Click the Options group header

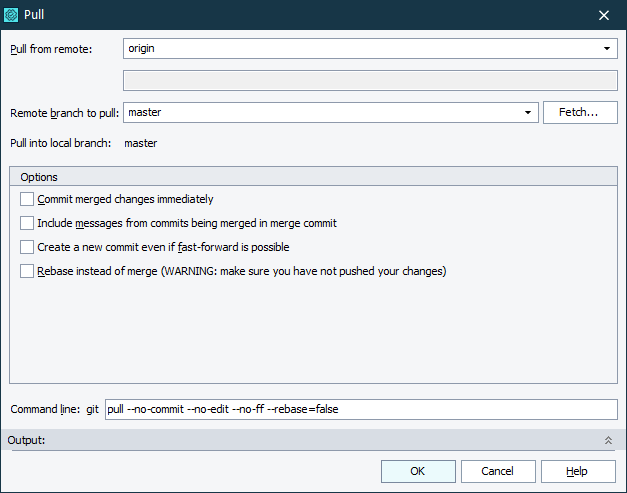point(40,177)
